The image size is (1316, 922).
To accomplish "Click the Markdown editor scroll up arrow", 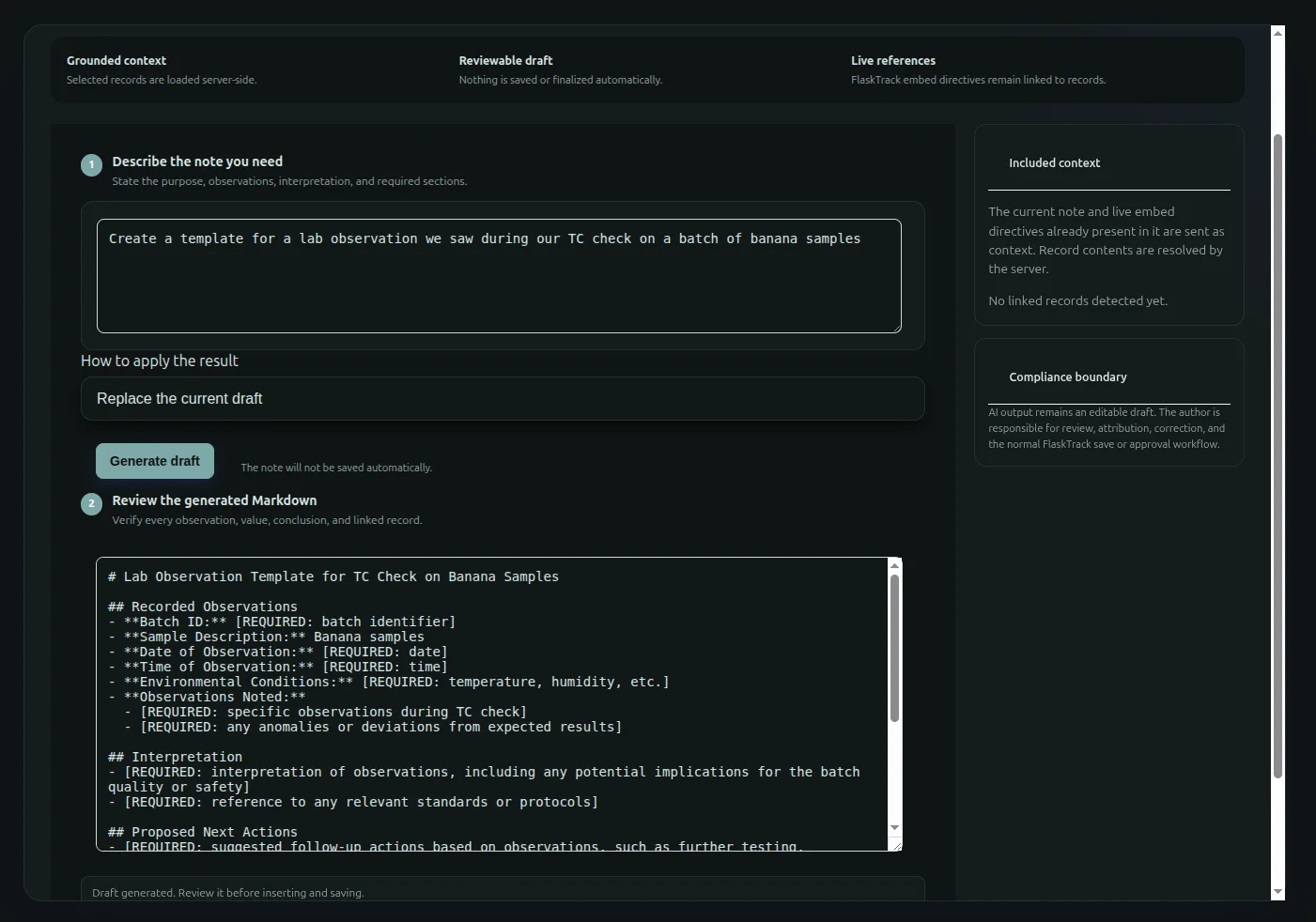I will point(894,565).
